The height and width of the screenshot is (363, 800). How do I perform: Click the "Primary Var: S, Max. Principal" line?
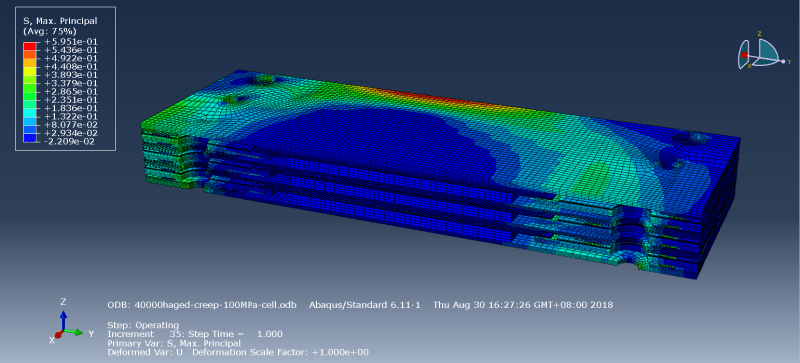point(174,343)
